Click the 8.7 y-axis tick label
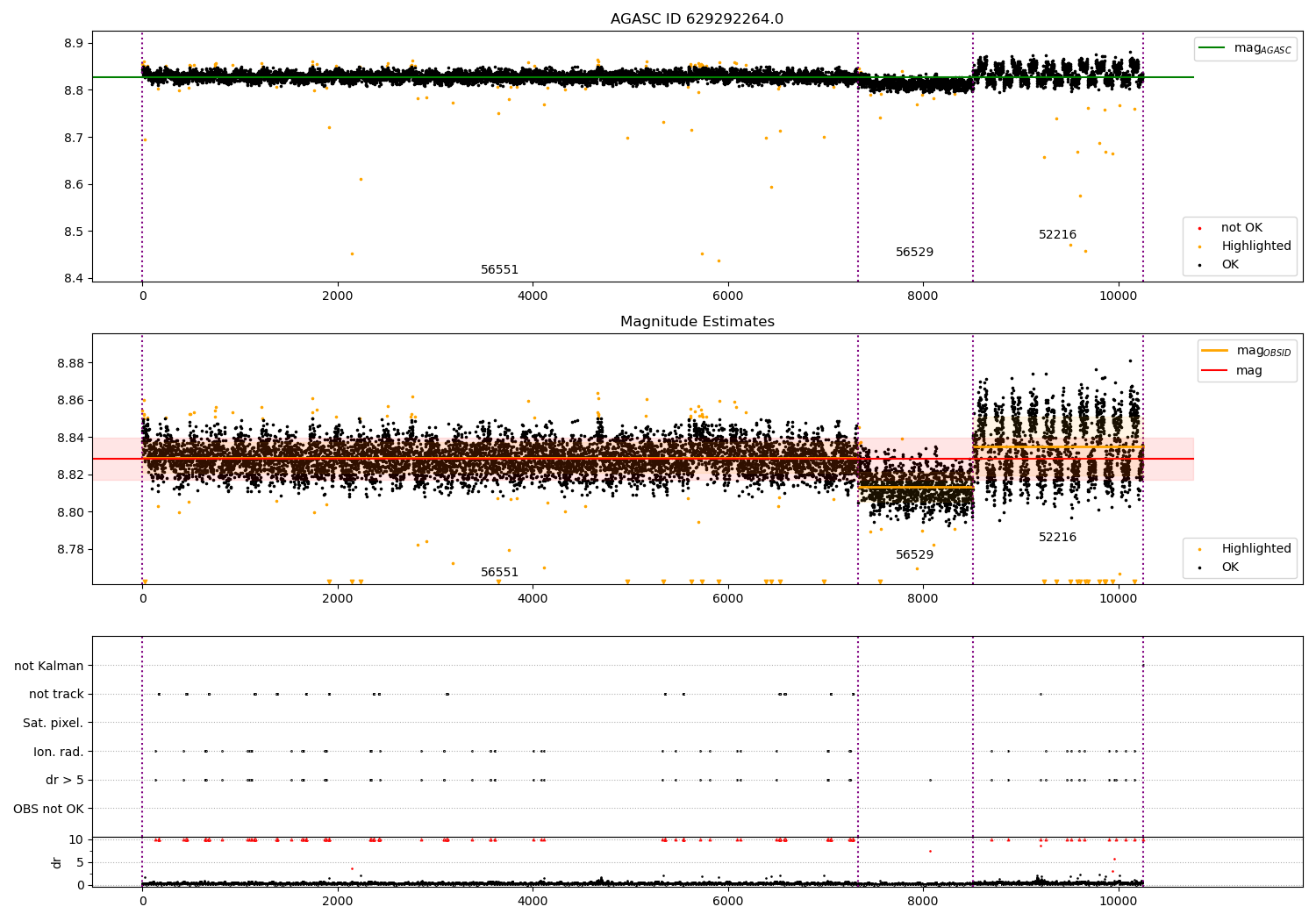 coord(75,138)
